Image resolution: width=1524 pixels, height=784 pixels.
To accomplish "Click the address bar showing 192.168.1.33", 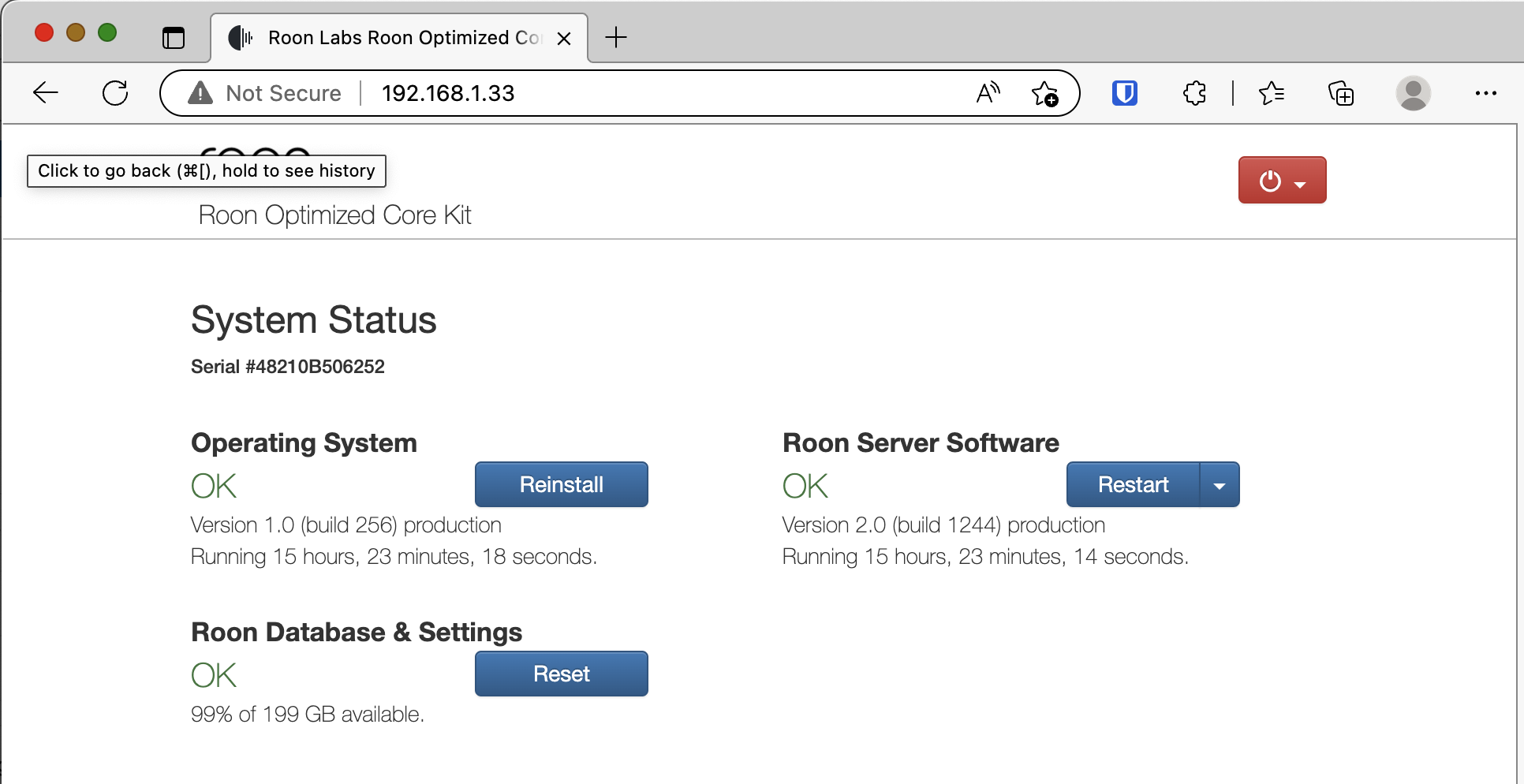I will (x=631, y=93).
